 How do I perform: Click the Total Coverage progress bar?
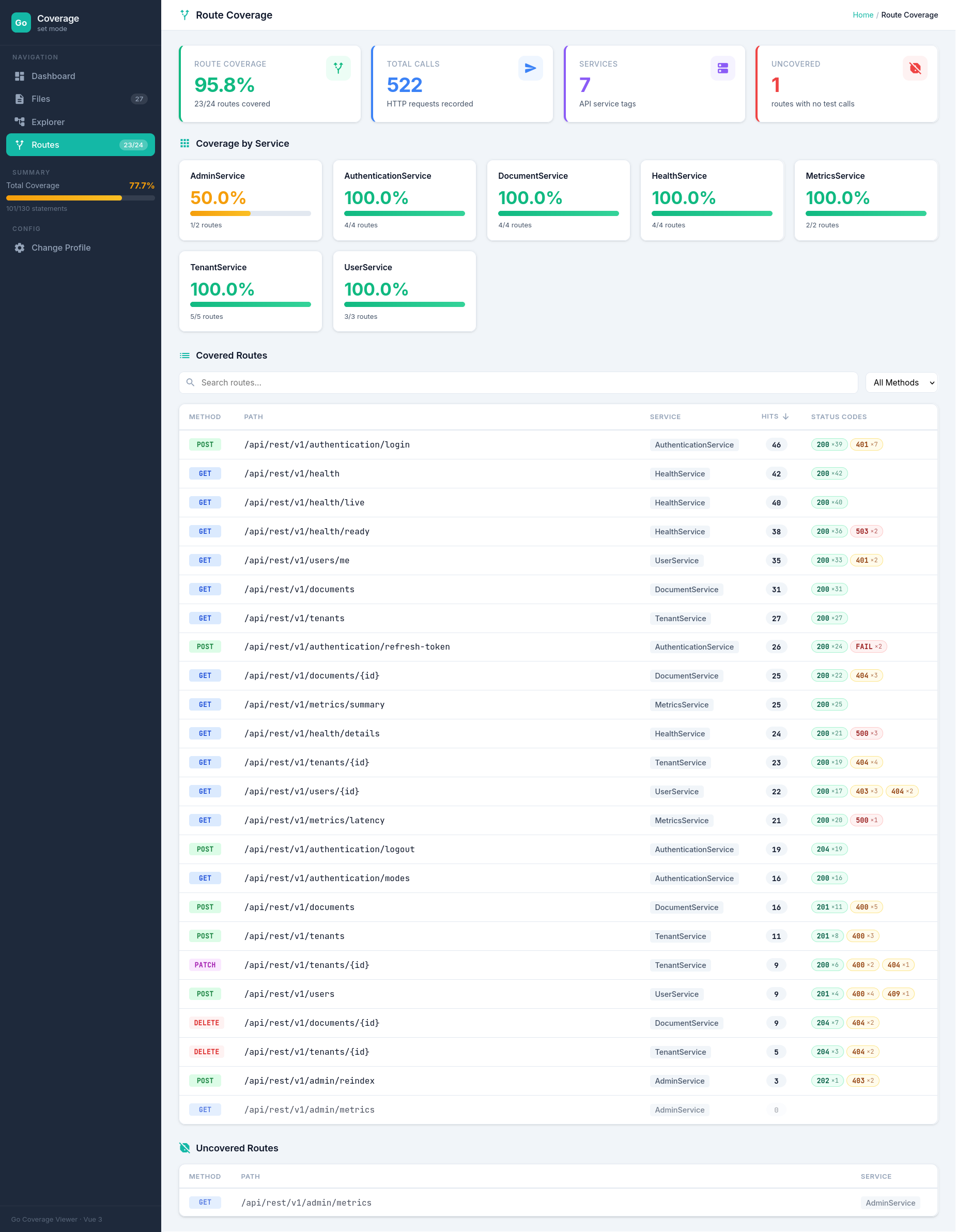(x=80, y=198)
